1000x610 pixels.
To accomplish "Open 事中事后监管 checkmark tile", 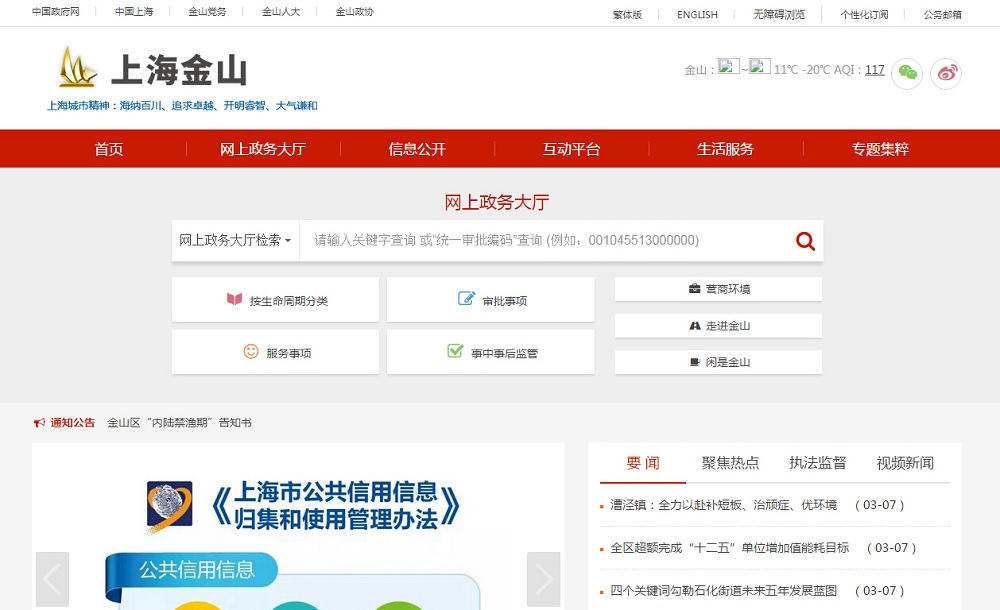I will pyautogui.click(x=490, y=352).
